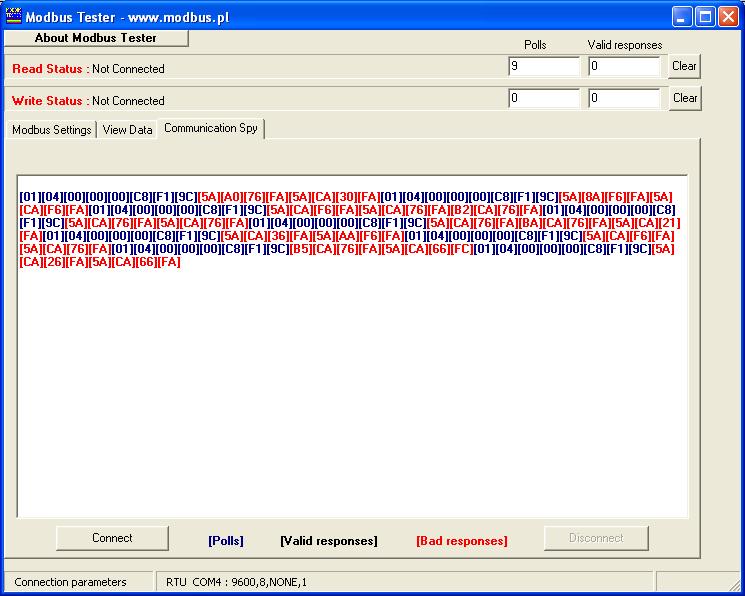
Task: Click the Read Status label
Action: point(48,69)
